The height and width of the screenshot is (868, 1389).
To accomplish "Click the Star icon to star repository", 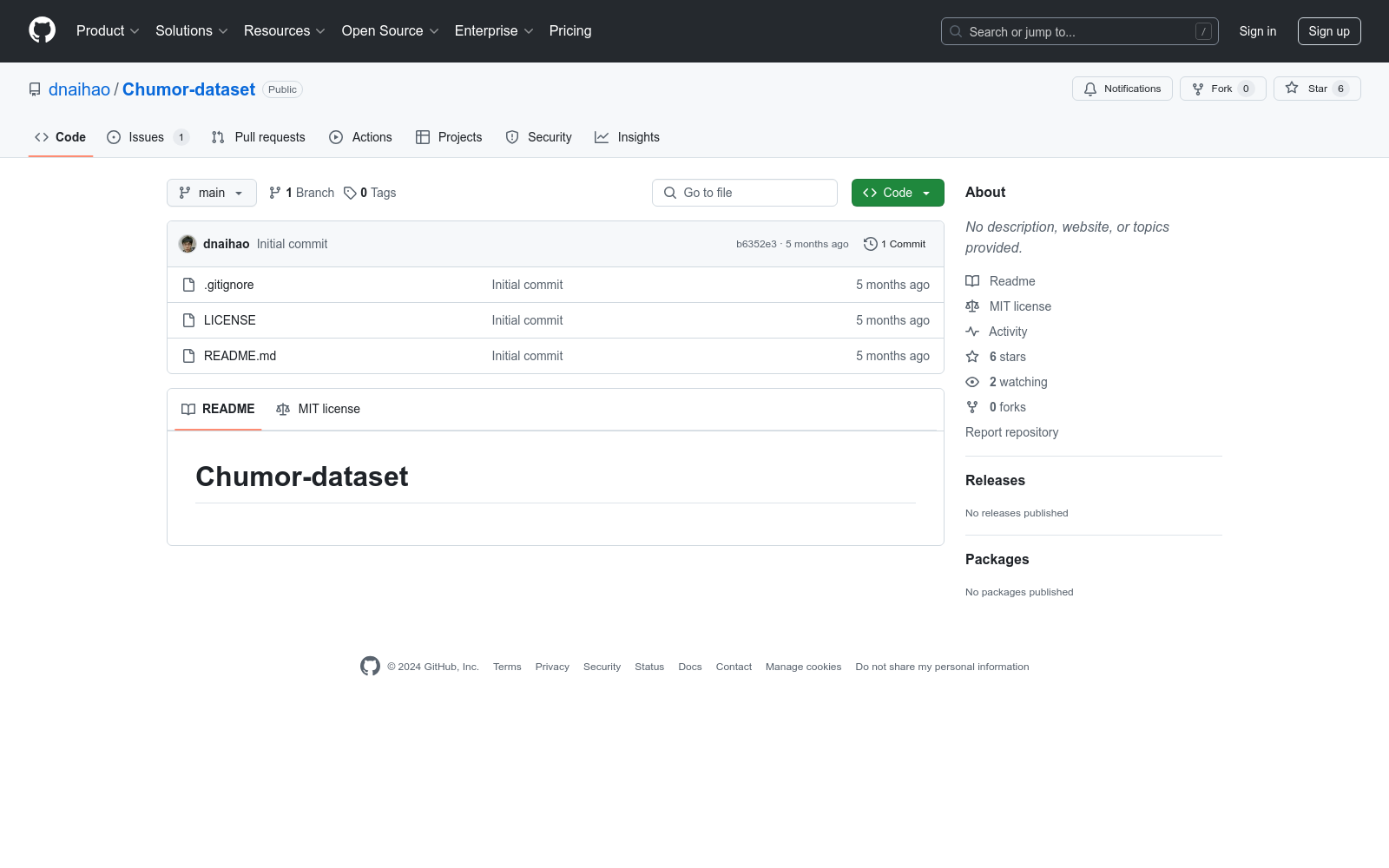I will 1292,88.
